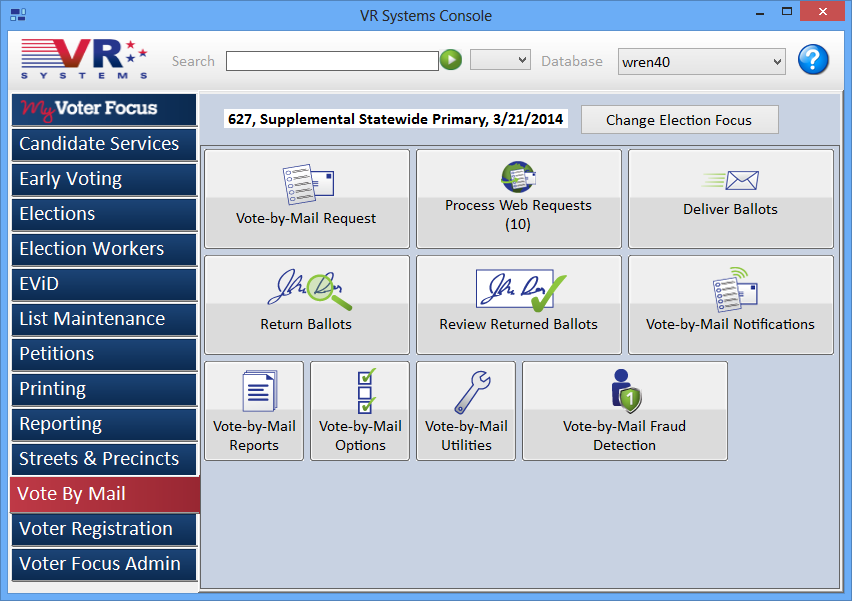This screenshot has width=852, height=601.
Task: Go to Elections module
Action: click(104, 214)
